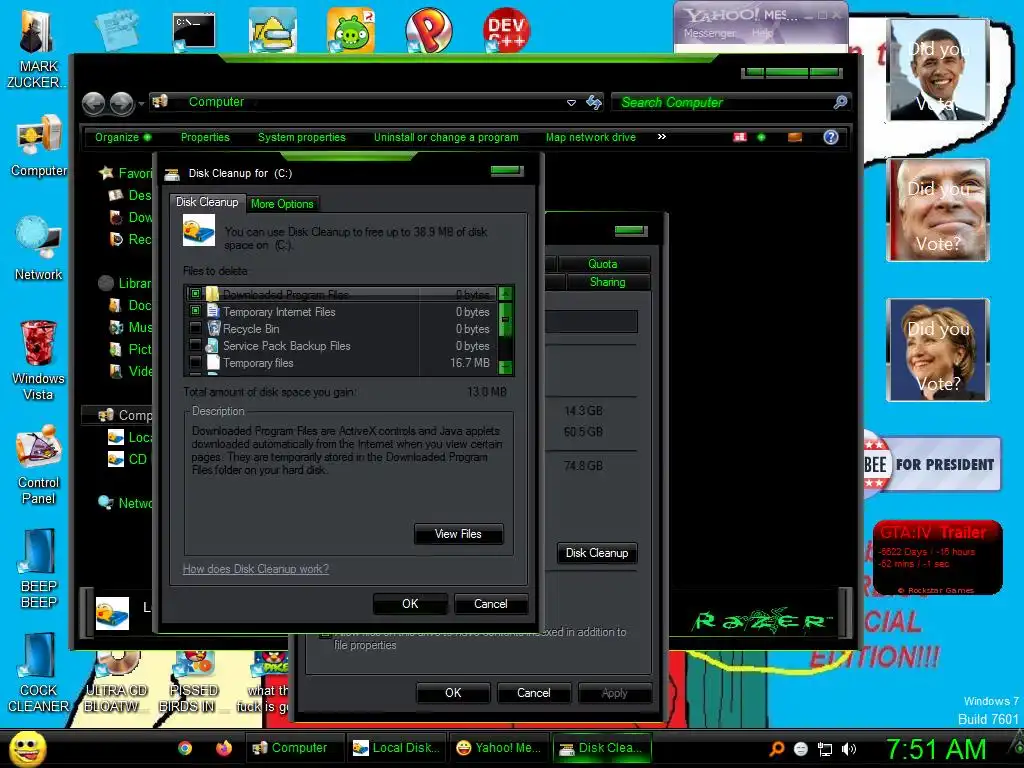This screenshot has width=1024, height=768.
Task: Open the MARK ZUCKER desktop folder icon
Action: 37,48
